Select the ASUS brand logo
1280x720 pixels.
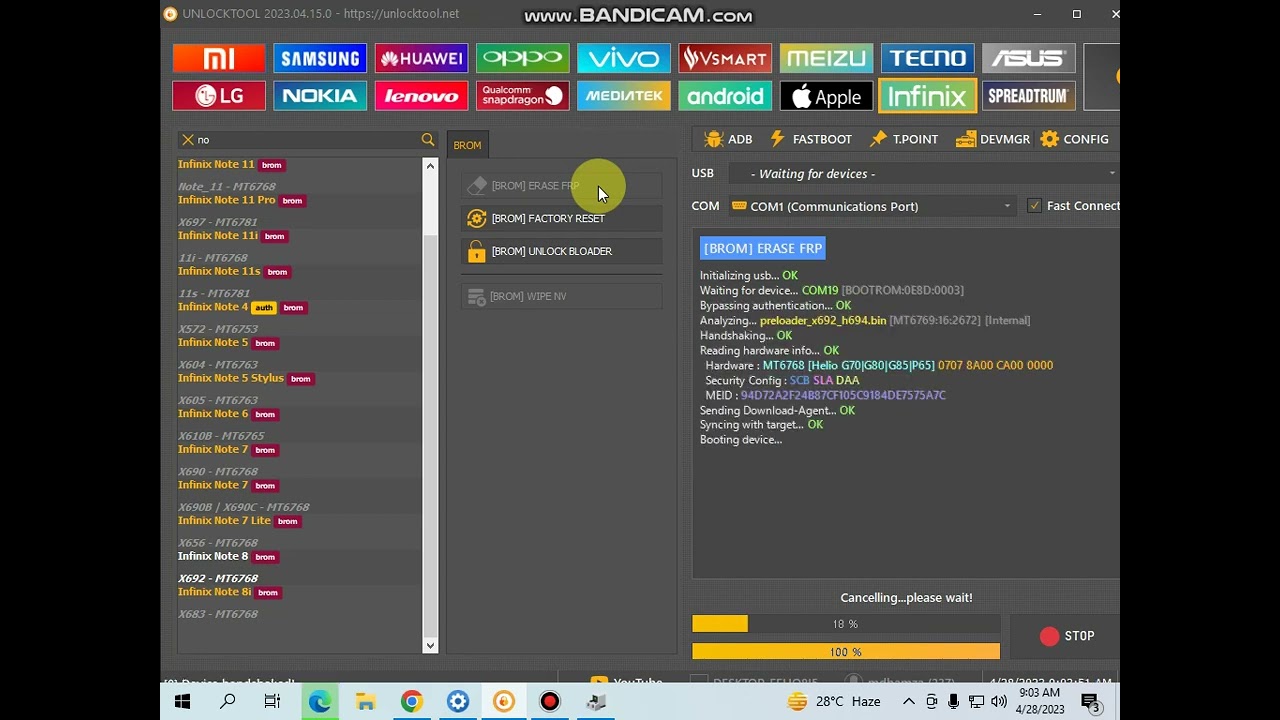[x=1029, y=58]
